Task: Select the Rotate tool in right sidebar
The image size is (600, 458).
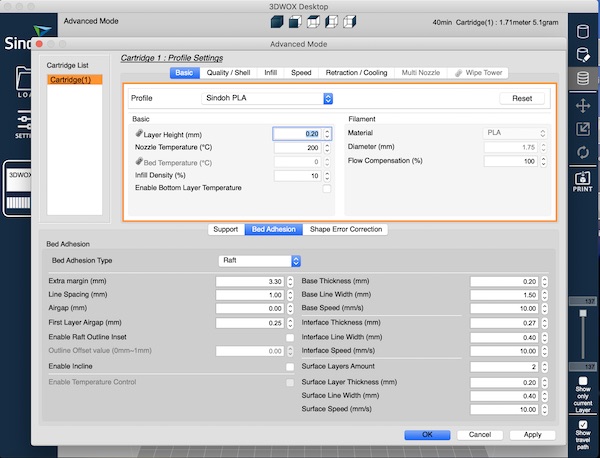Action: [583, 152]
